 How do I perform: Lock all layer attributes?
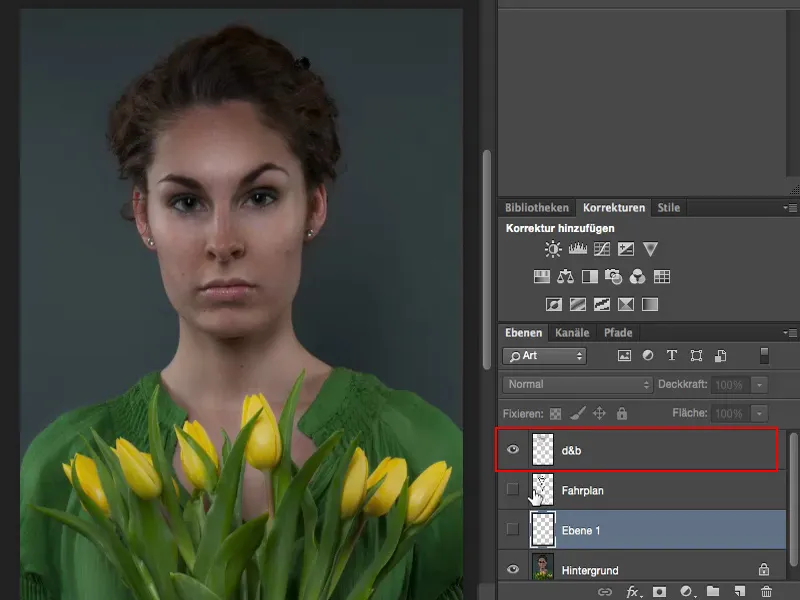(x=621, y=413)
